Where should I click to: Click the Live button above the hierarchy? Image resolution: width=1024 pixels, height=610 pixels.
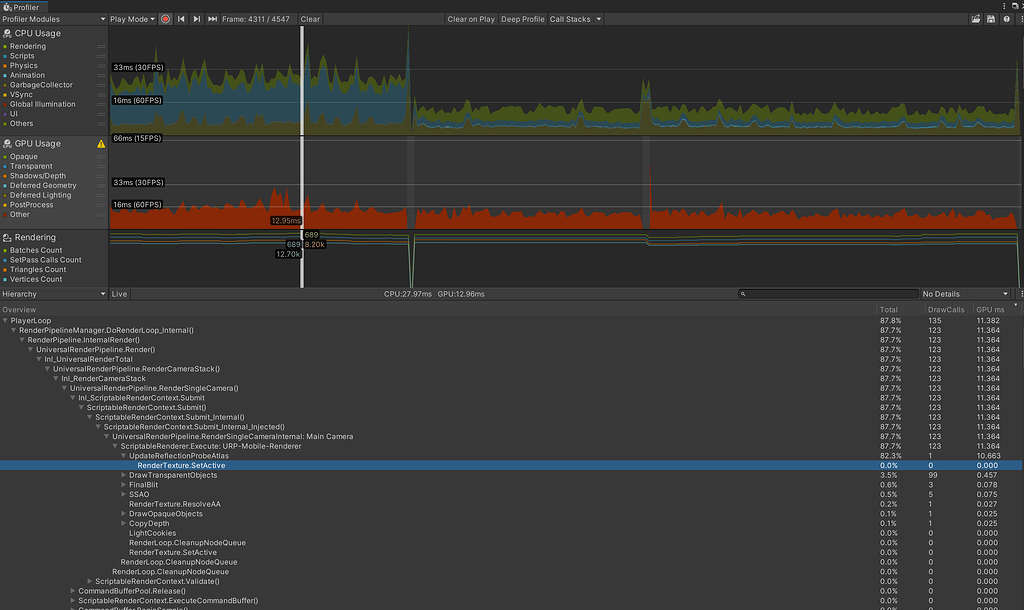(119, 293)
